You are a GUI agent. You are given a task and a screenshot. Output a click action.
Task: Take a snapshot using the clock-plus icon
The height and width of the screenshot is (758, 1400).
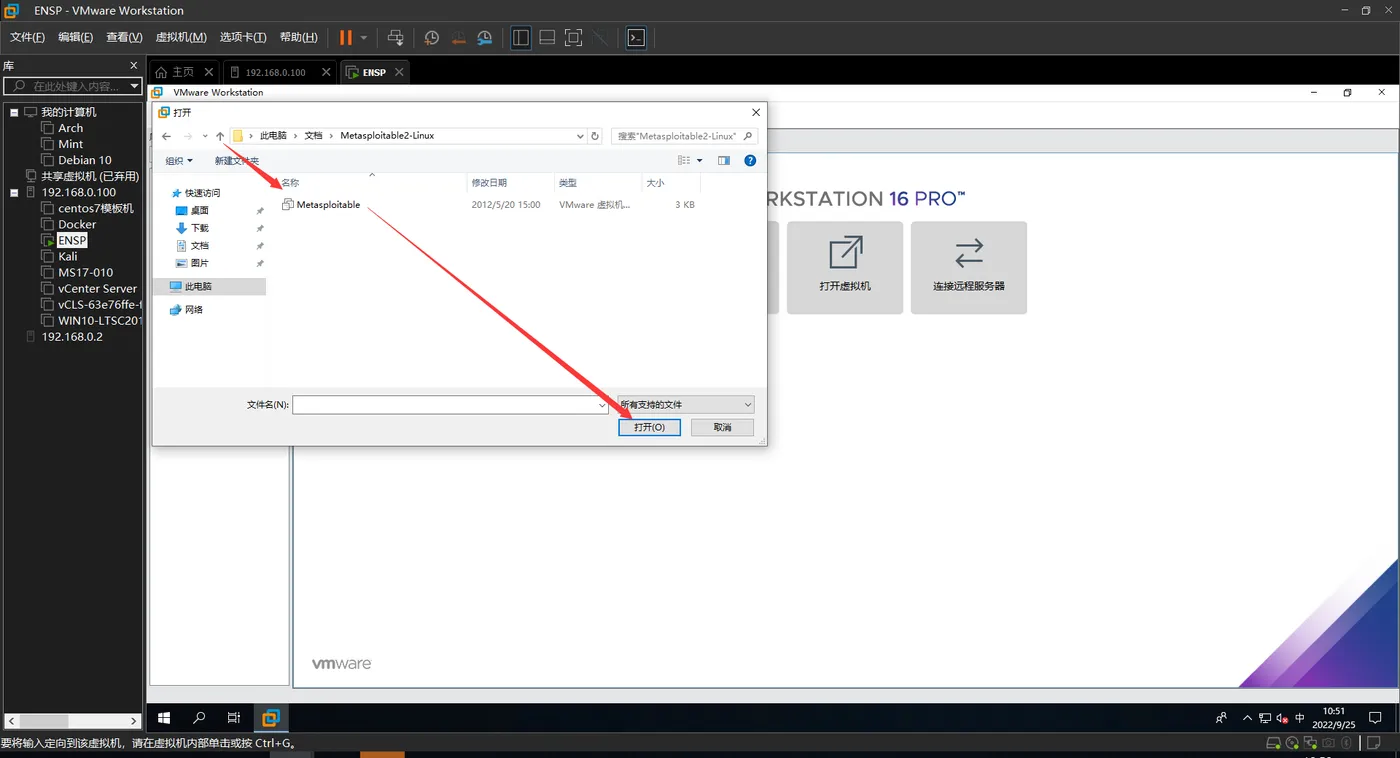pyautogui.click(x=432, y=38)
